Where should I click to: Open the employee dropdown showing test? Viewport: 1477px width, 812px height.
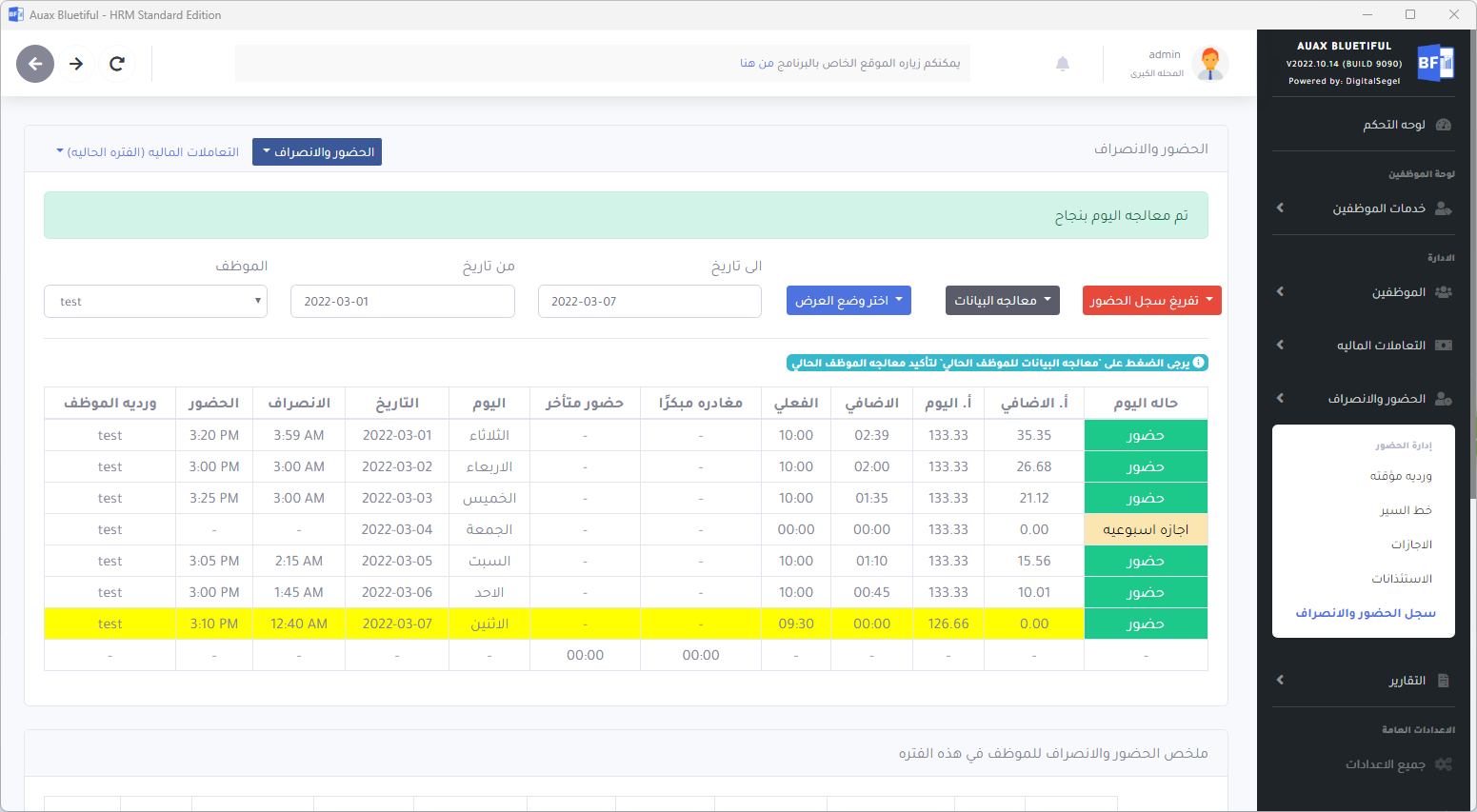pyautogui.click(x=155, y=301)
